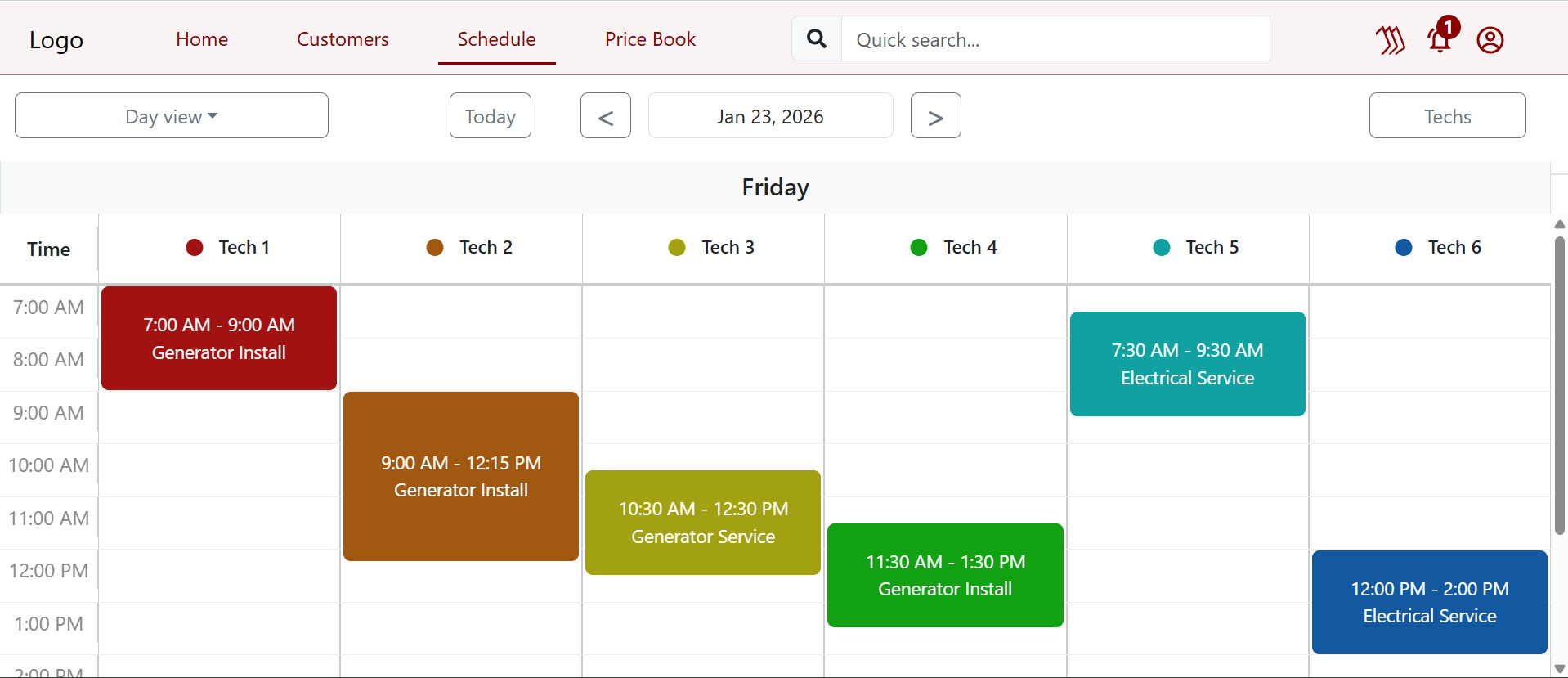Image resolution: width=1568 pixels, height=678 pixels.
Task: Navigate to the Home tab
Action: (x=202, y=39)
